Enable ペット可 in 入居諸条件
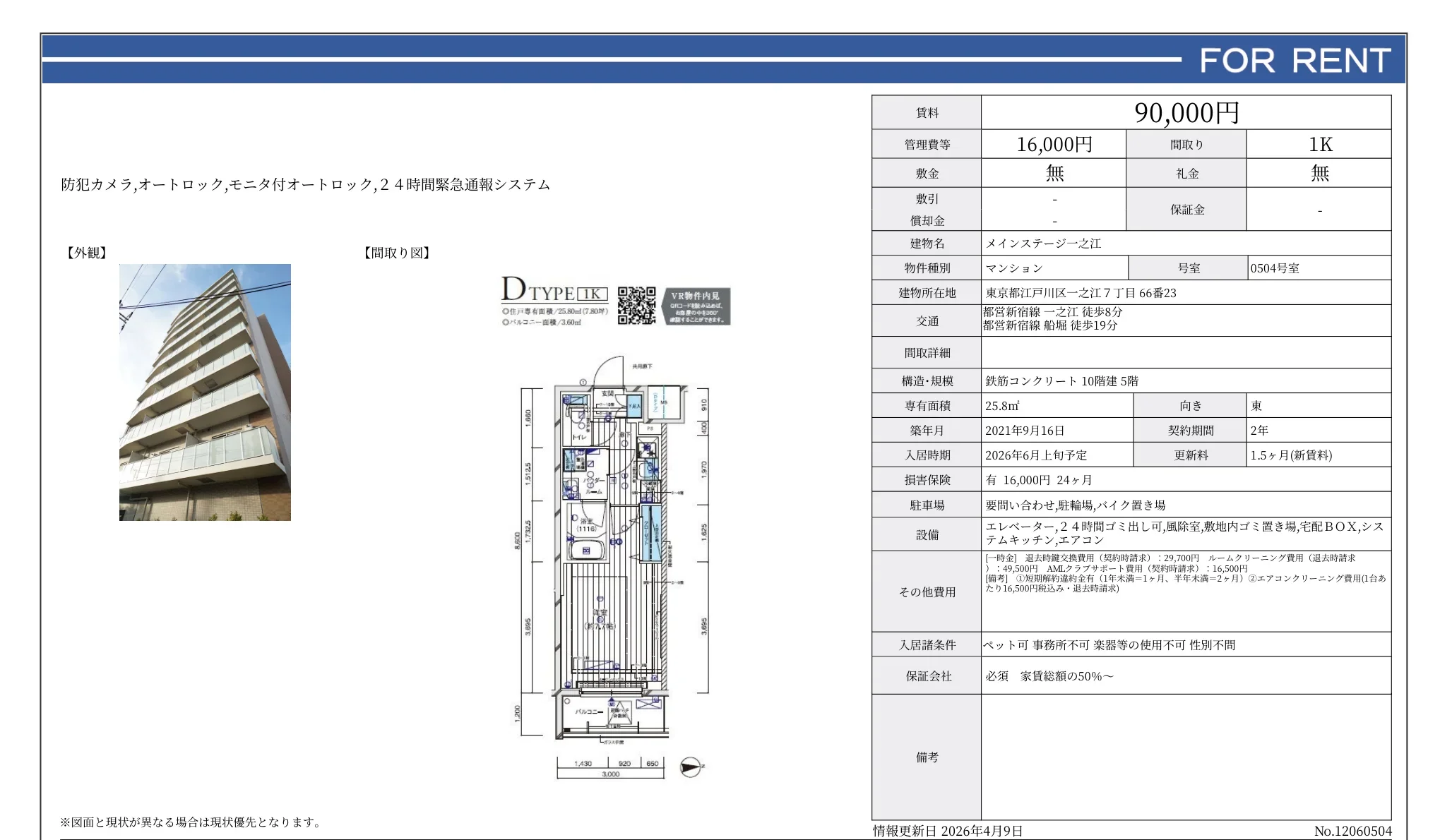This screenshot has height=840, width=1452. click(x=997, y=644)
